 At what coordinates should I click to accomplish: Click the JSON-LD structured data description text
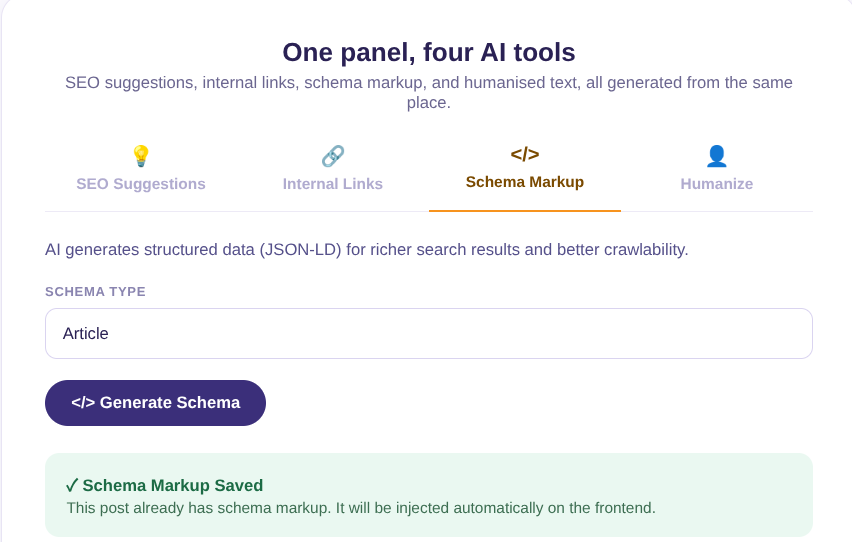367,250
